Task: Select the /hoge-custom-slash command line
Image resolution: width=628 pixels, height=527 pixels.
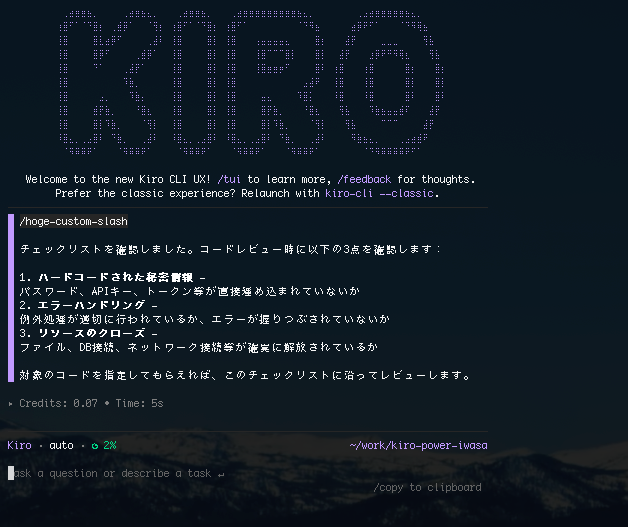Action: [74, 221]
